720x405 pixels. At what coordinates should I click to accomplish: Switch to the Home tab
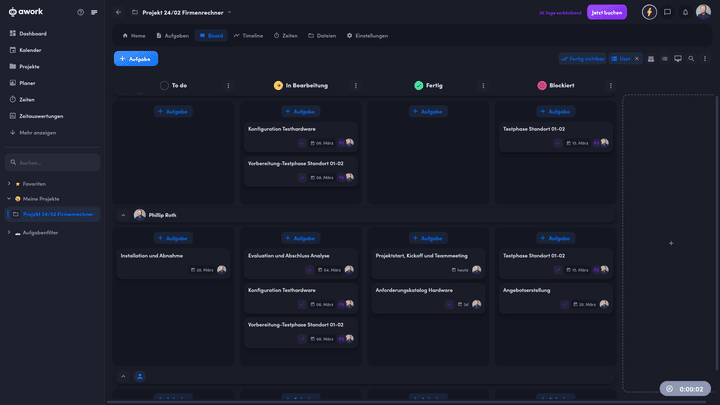(x=134, y=36)
